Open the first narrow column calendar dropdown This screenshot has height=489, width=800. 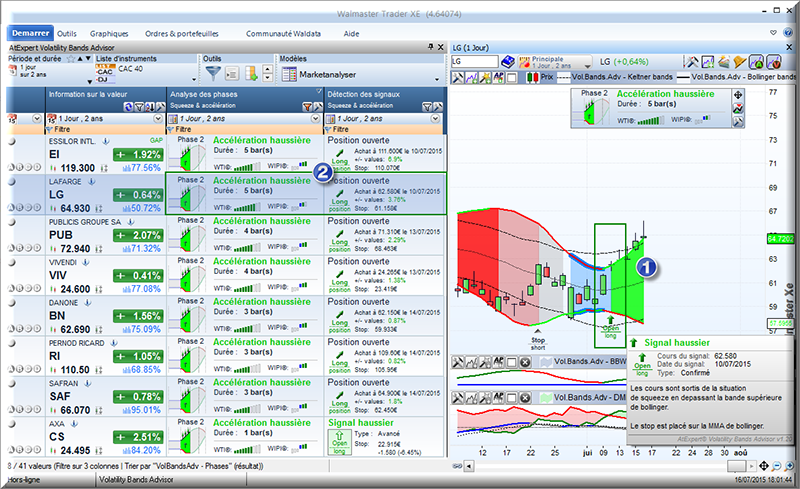pyautogui.click(x=37, y=118)
